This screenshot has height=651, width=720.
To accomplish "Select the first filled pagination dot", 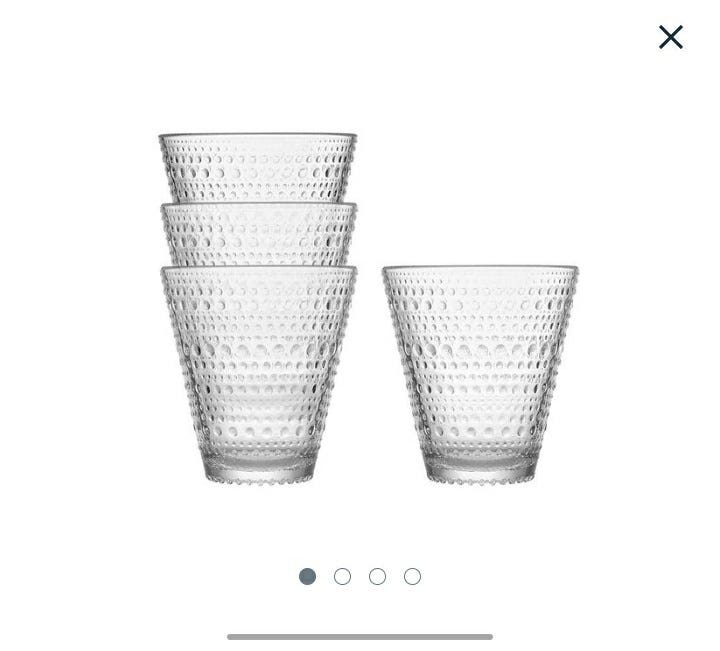I will coord(307,576).
